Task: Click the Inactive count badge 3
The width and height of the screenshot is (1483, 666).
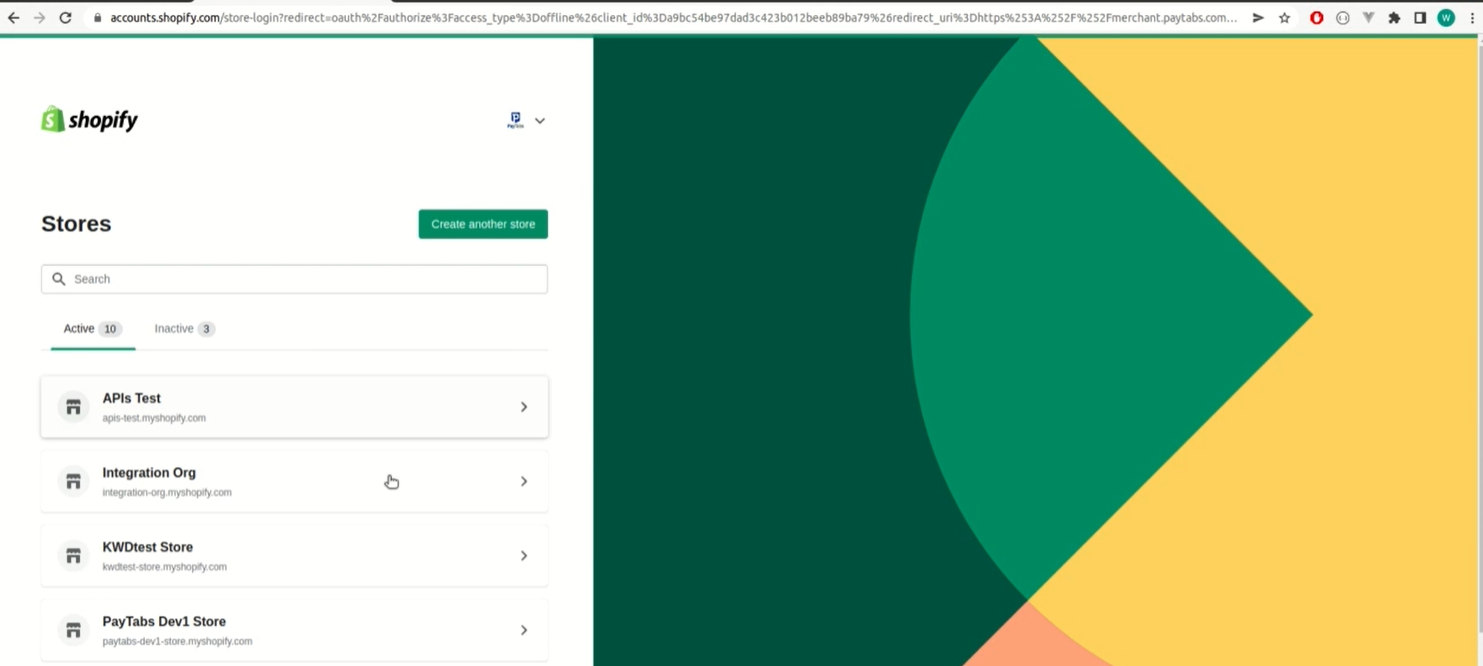Action: (x=206, y=329)
